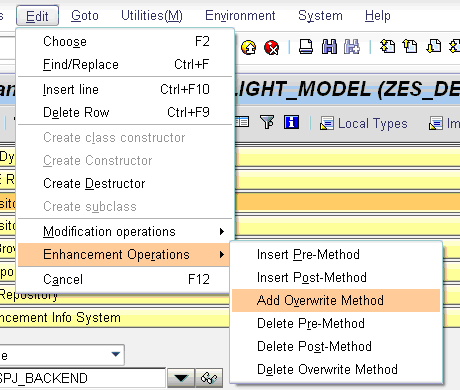The height and width of the screenshot is (390, 460).
Task: Click the First Page icon
Action: 387,46
